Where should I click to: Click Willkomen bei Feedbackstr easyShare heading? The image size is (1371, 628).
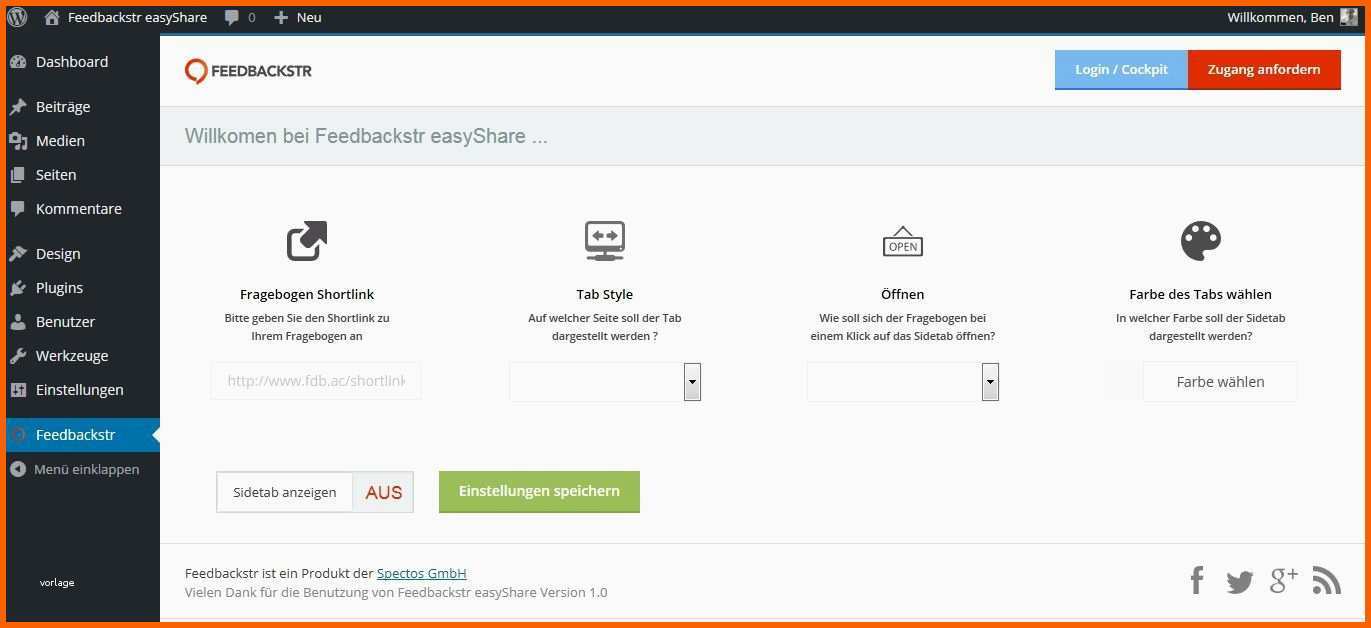(366, 137)
